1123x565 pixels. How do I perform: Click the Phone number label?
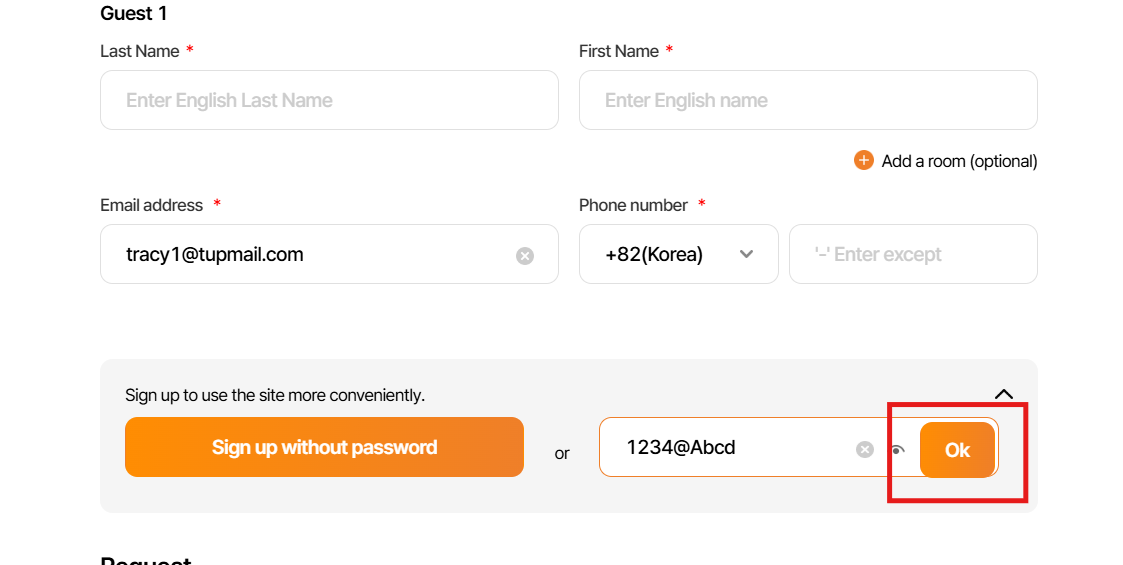coord(633,205)
